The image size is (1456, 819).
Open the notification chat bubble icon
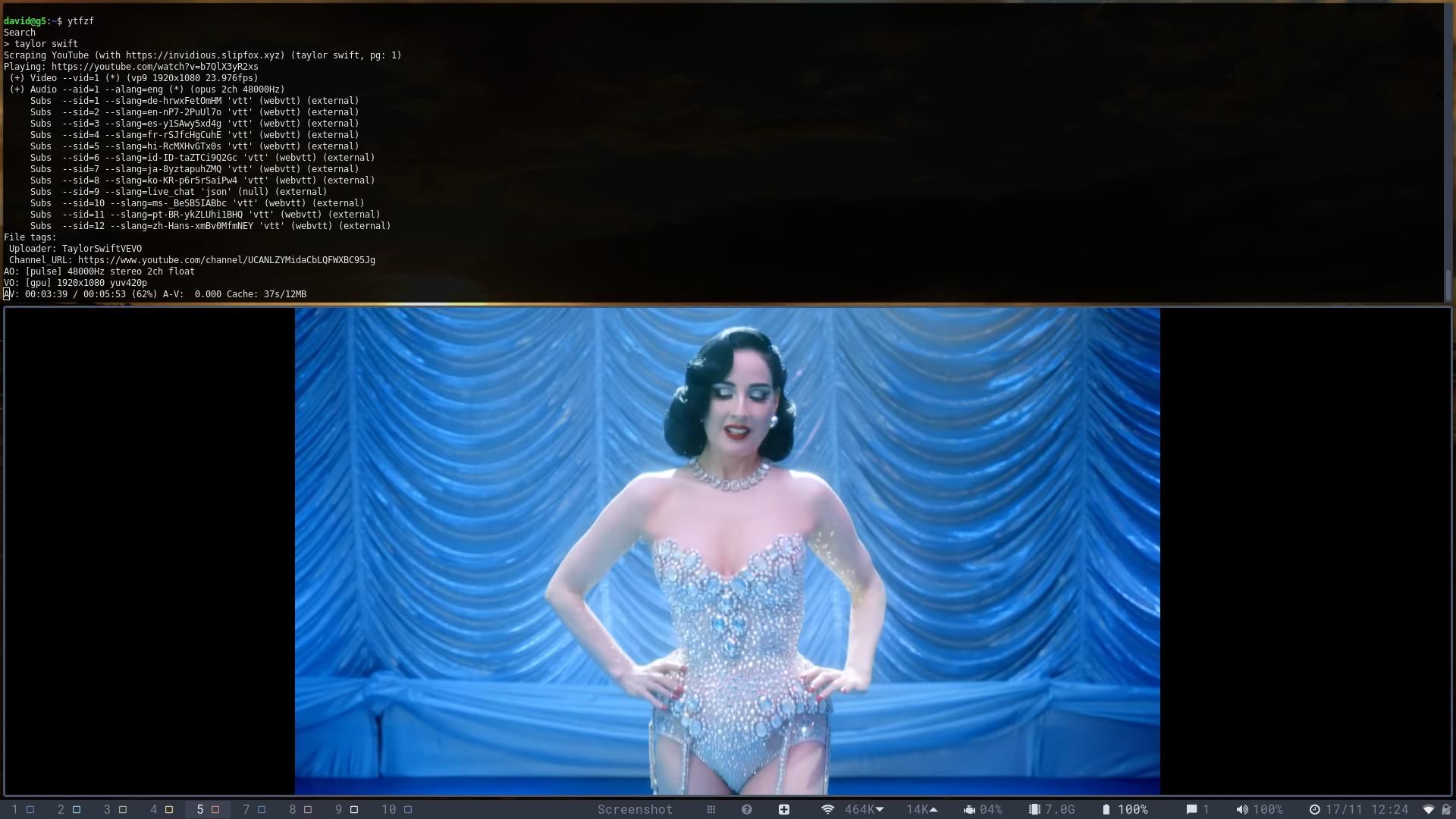[1191, 809]
